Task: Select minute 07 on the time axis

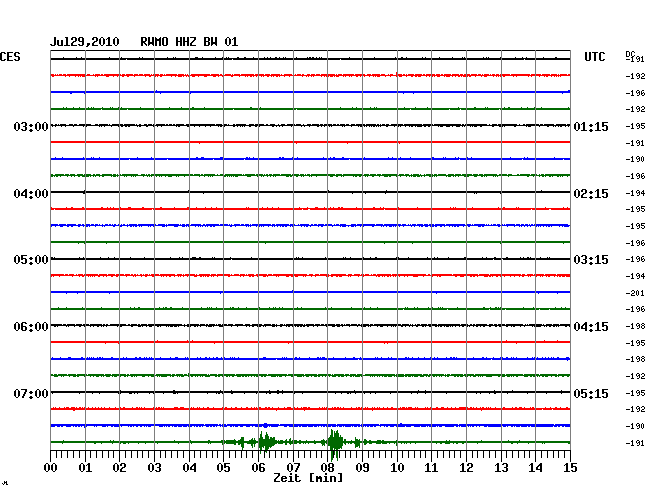Action: 293,467
